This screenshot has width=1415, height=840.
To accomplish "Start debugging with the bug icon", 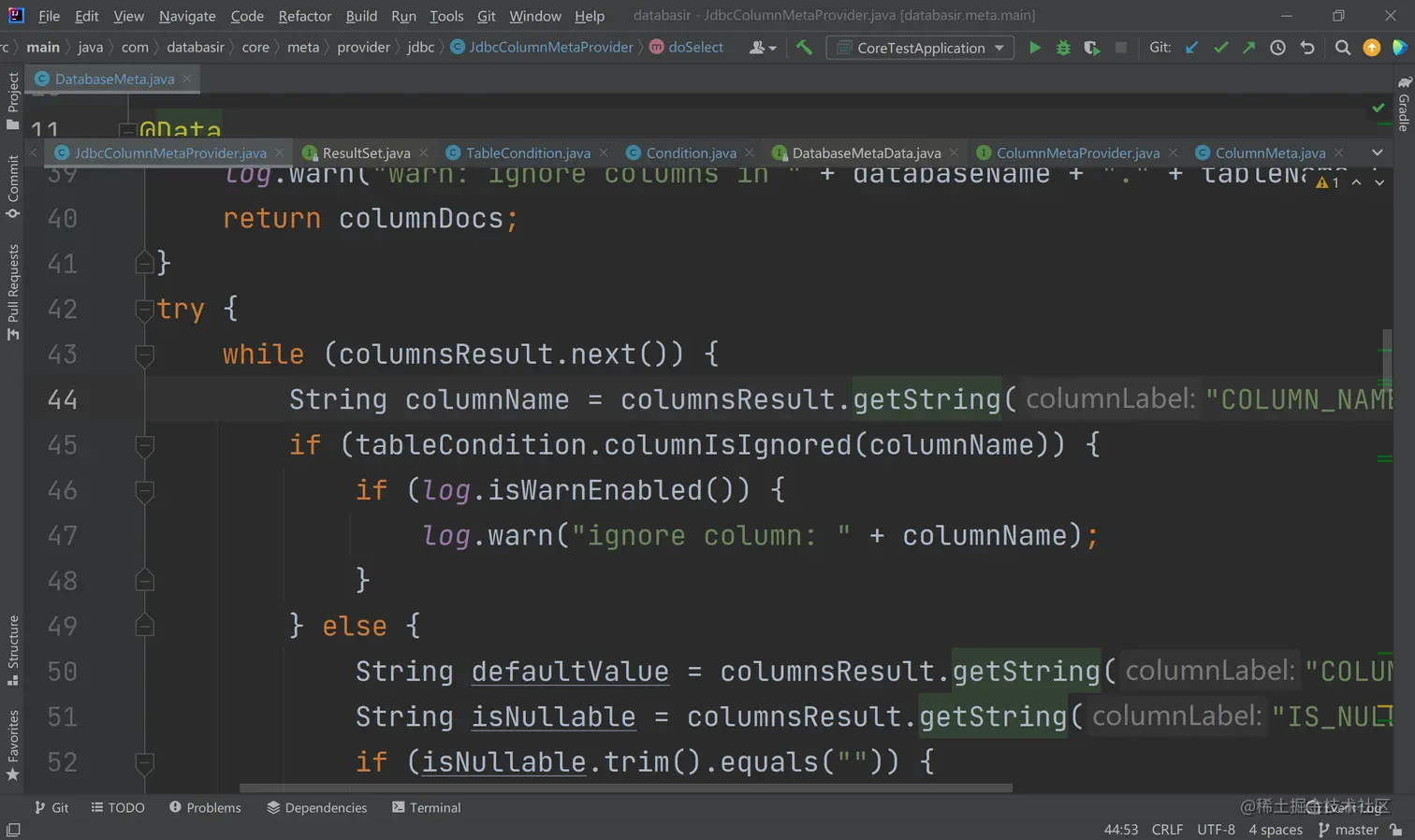I will (1063, 48).
